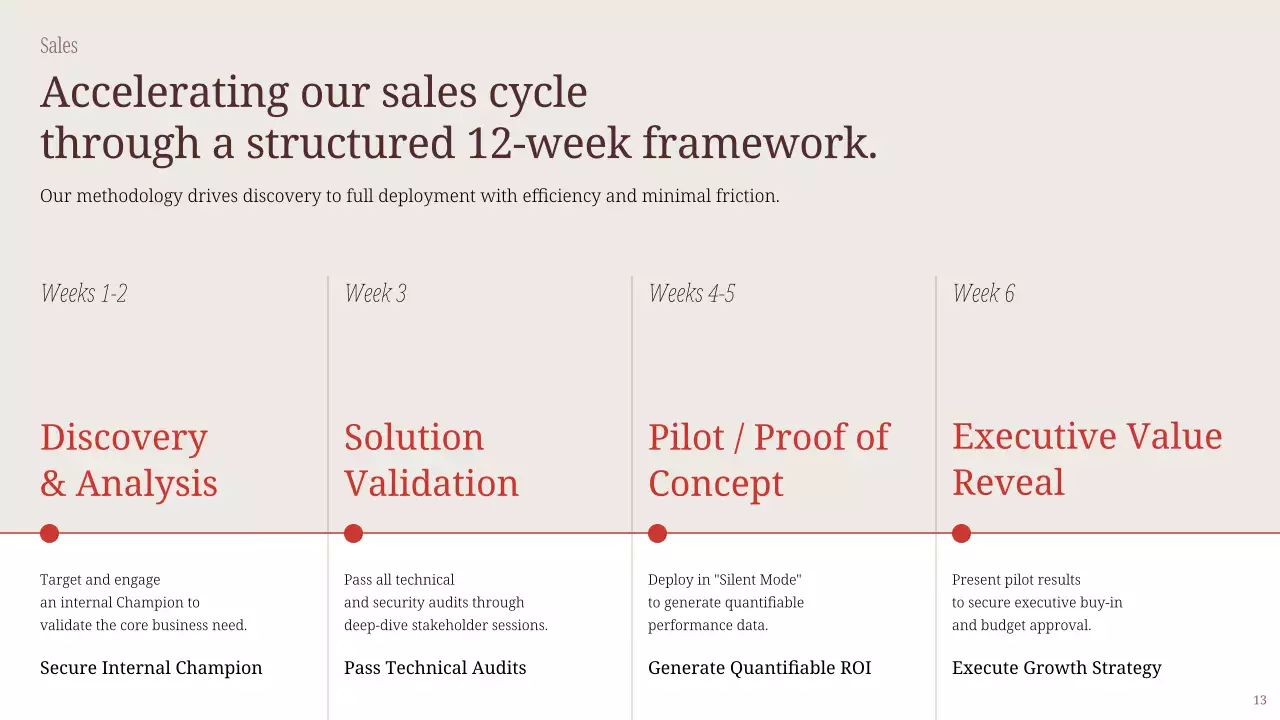The width and height of the screenshot is (1280, 720).
Task: Select the "Sales" section label
Action: pyautogui.click(x=59, y=46)
